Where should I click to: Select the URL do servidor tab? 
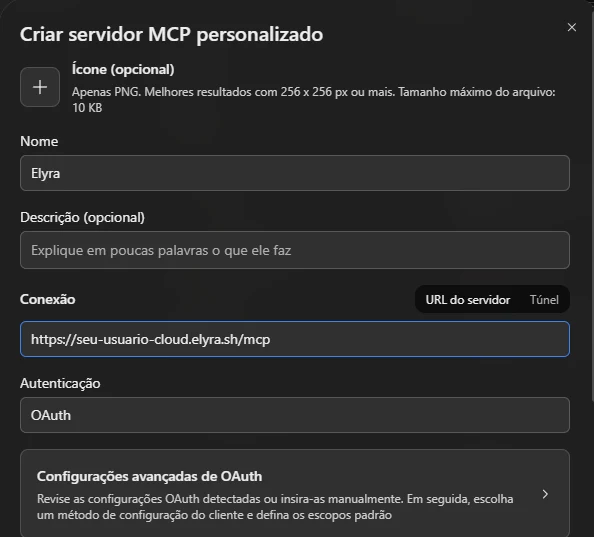pos(467,300)
